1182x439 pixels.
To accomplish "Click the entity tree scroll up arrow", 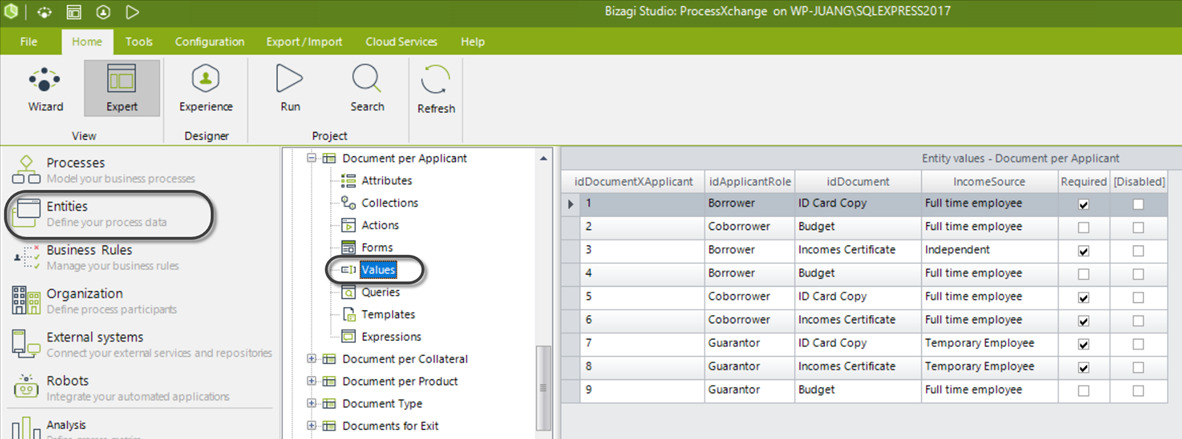I will click(x=543, y=158).
